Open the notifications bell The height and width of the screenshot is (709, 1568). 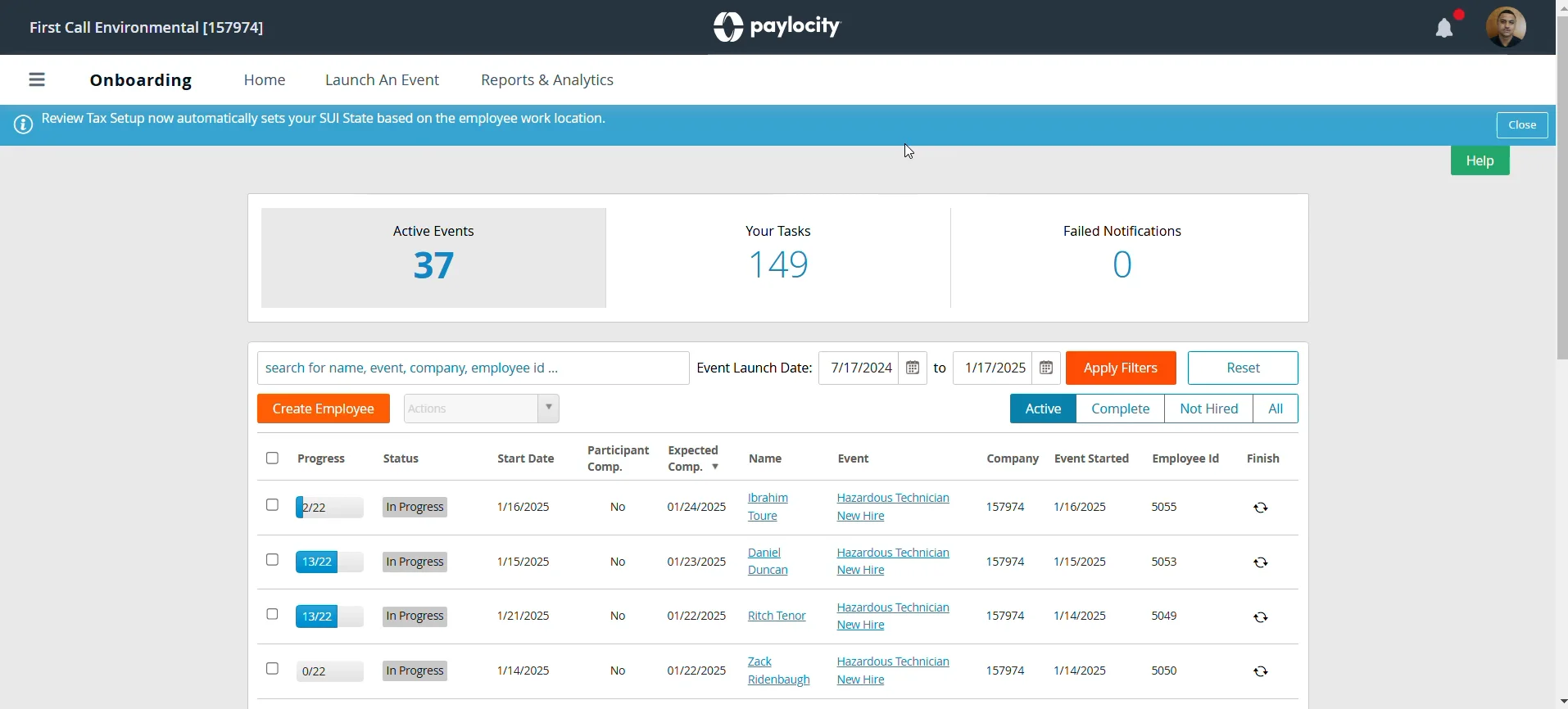1445,28
